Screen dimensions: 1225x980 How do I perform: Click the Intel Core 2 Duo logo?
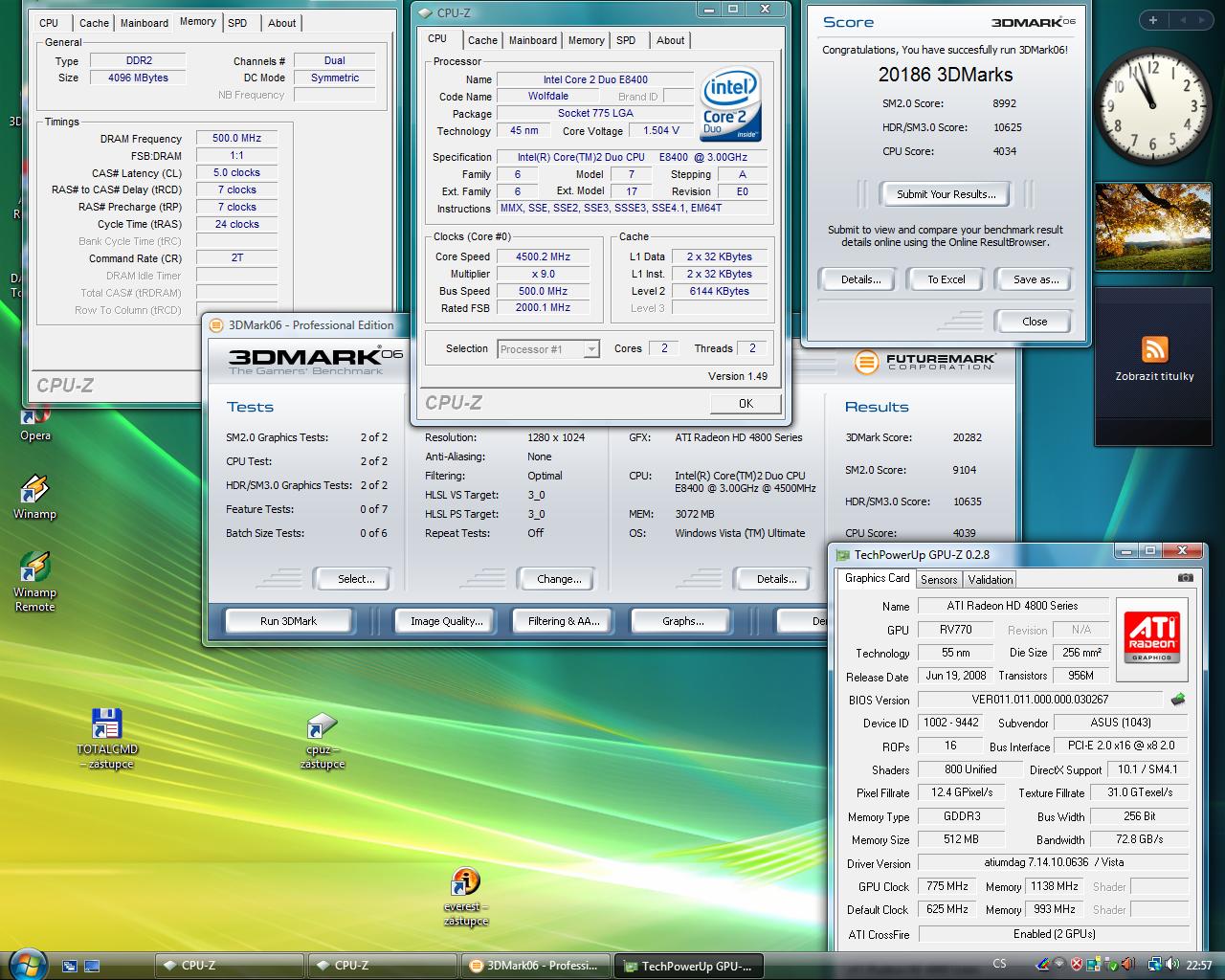click(730, 103)
